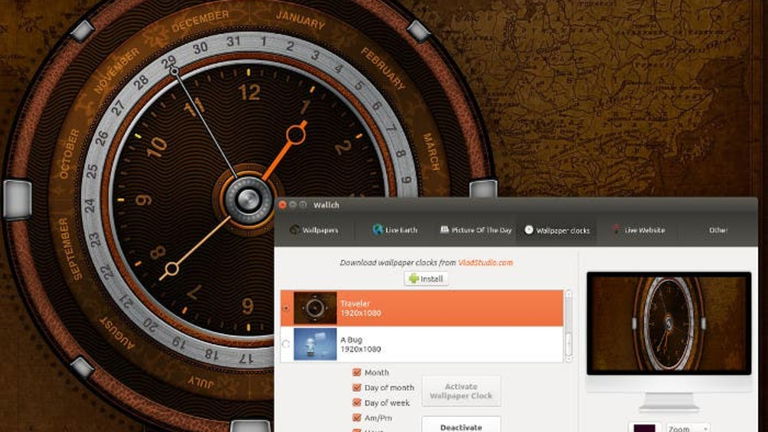Viewport: 768px width, 432px height.
Task: Click the Live Website pin icon
Action: (x=616, y=230)
